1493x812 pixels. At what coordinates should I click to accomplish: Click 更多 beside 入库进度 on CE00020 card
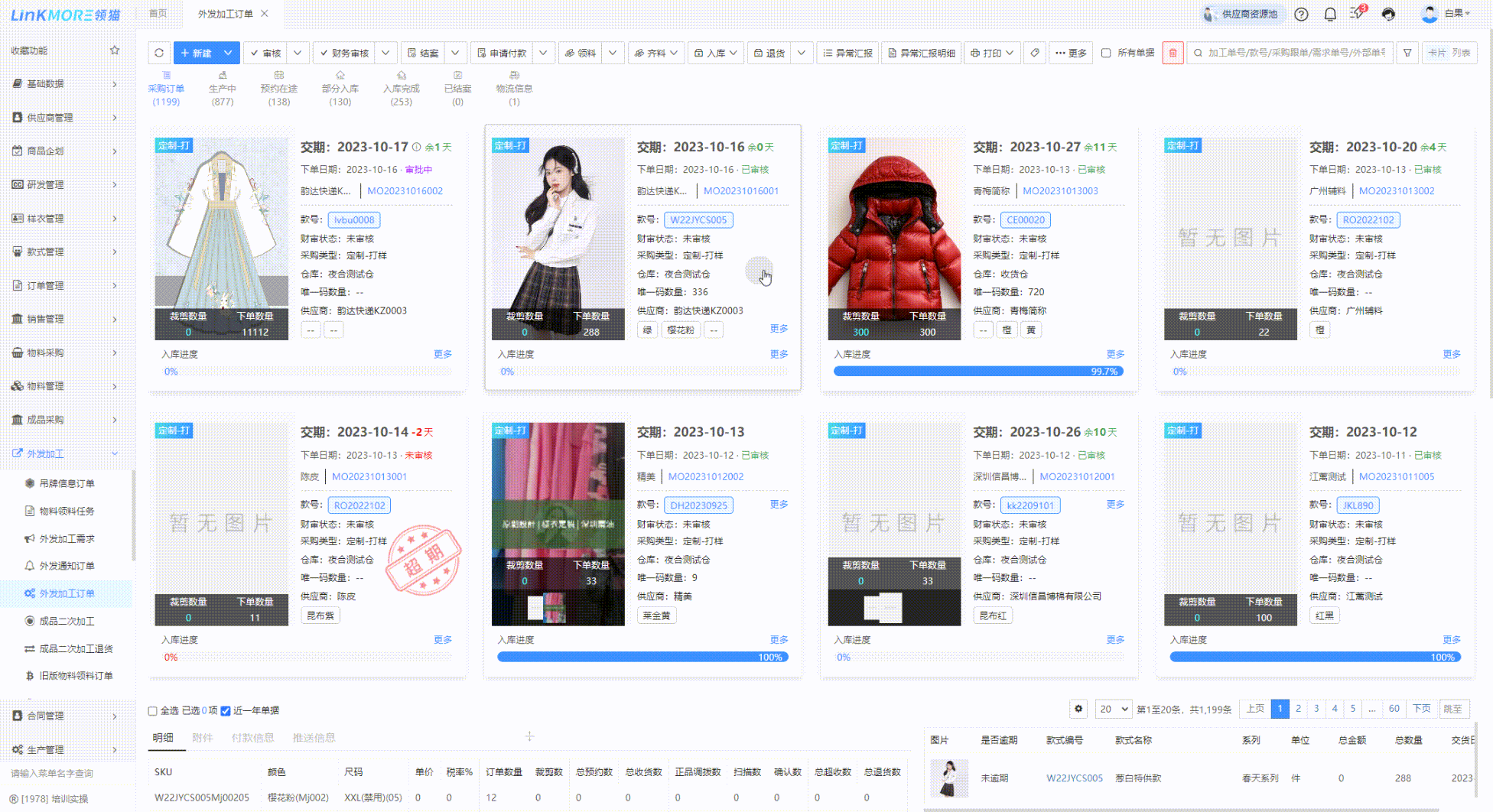[1115, 354]
